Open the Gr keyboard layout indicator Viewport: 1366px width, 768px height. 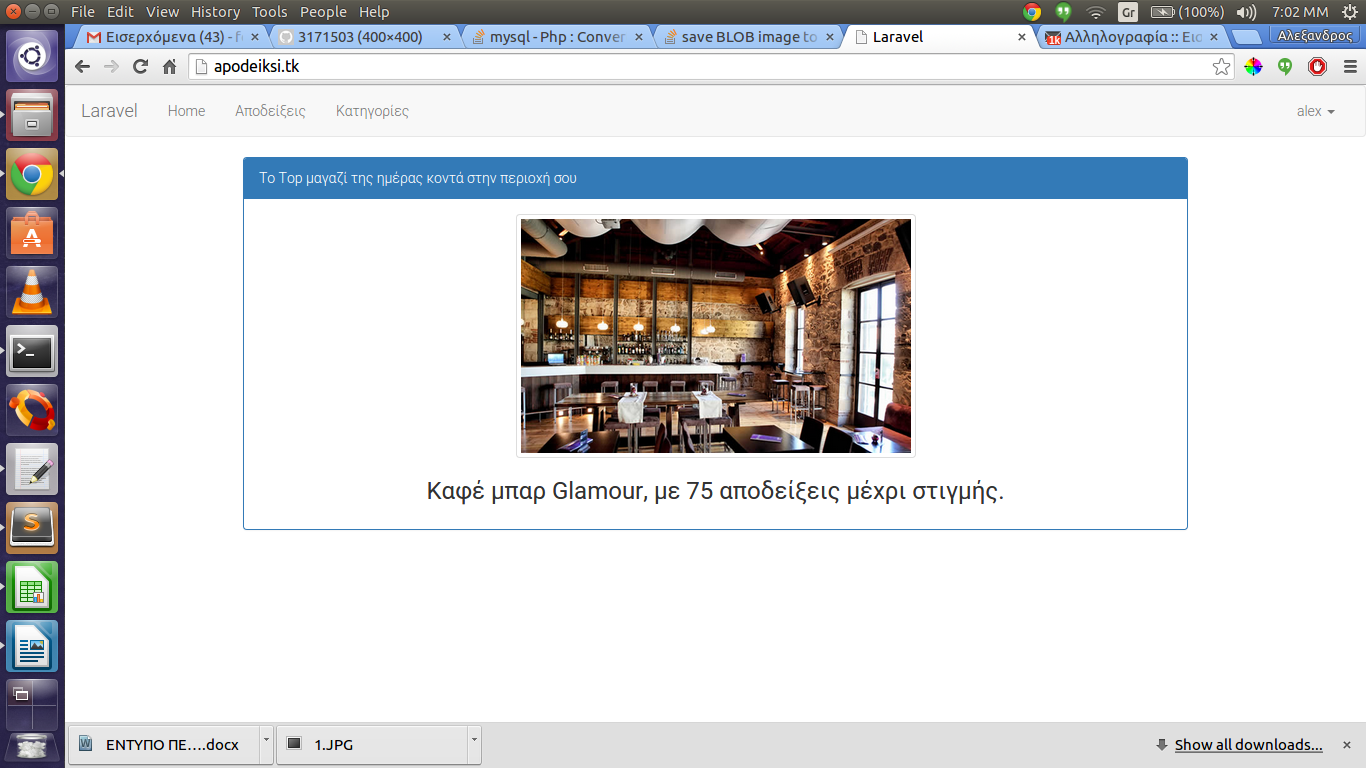click(1128, 12)
